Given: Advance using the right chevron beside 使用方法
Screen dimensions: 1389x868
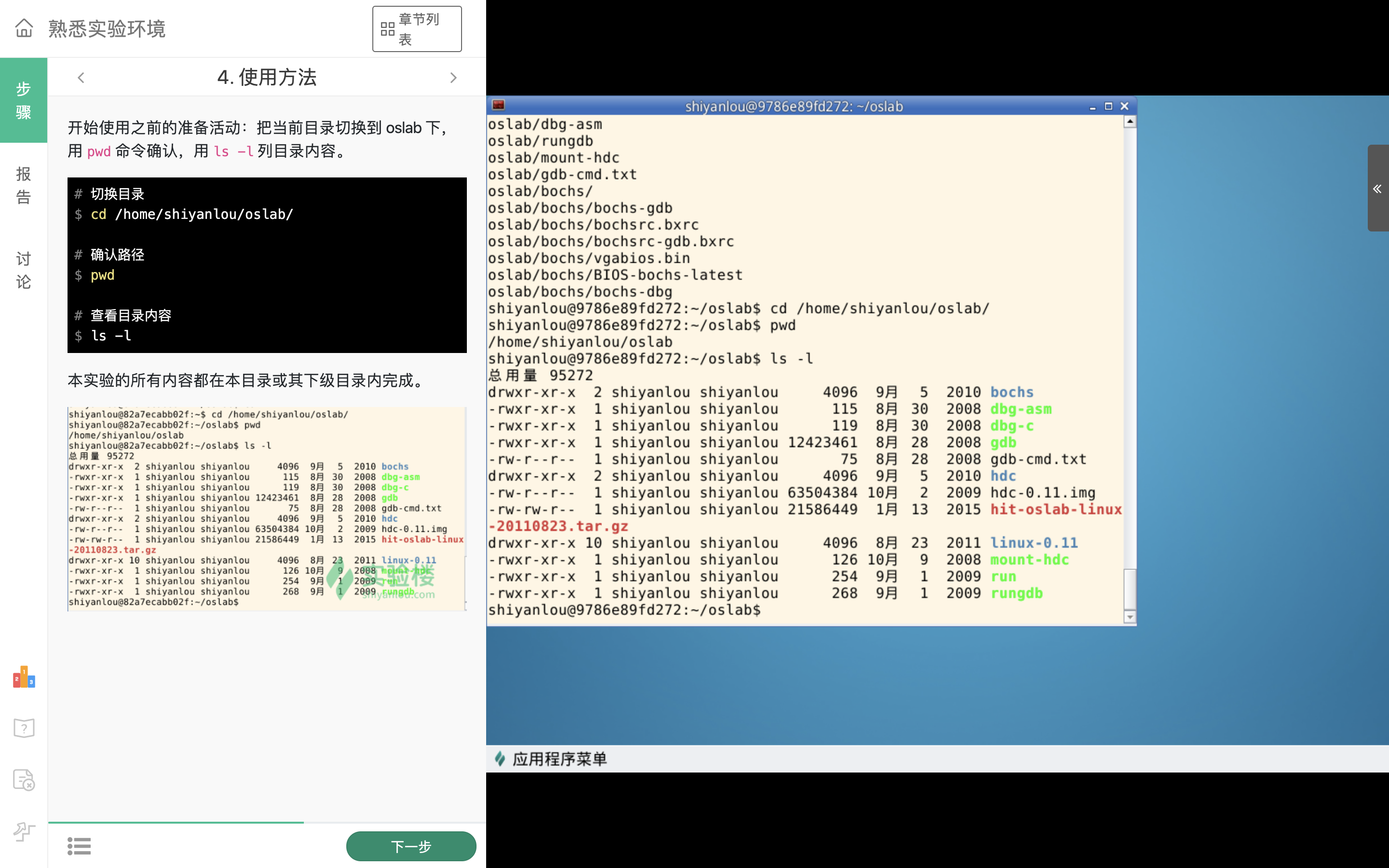Looking at the screenshot, I should coord(454,77).
